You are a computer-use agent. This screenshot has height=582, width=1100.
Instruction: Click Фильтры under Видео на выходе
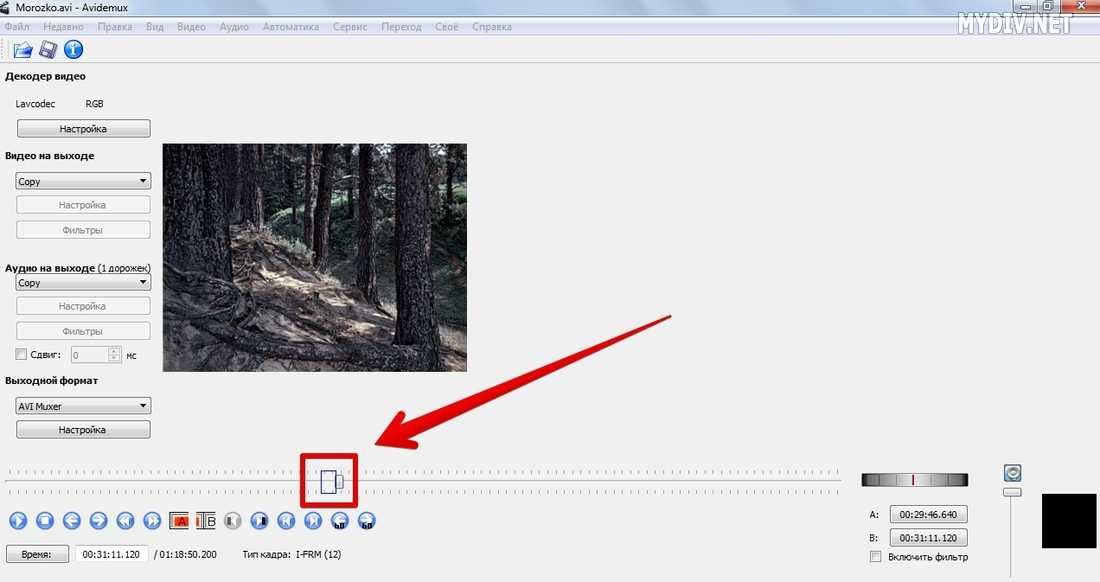[x=83, y=230]
